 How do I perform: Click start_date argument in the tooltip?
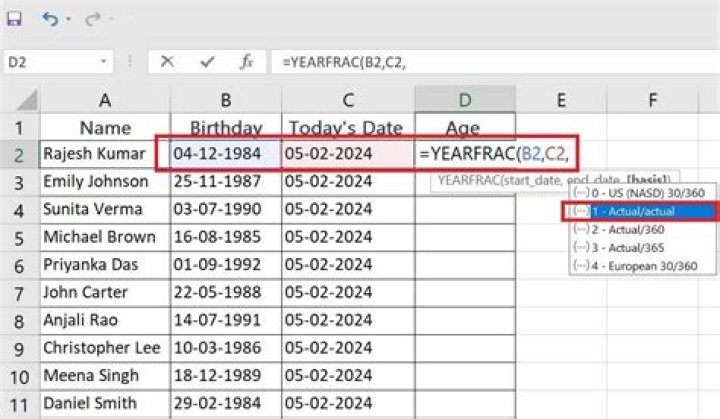(x=525, y=181)
